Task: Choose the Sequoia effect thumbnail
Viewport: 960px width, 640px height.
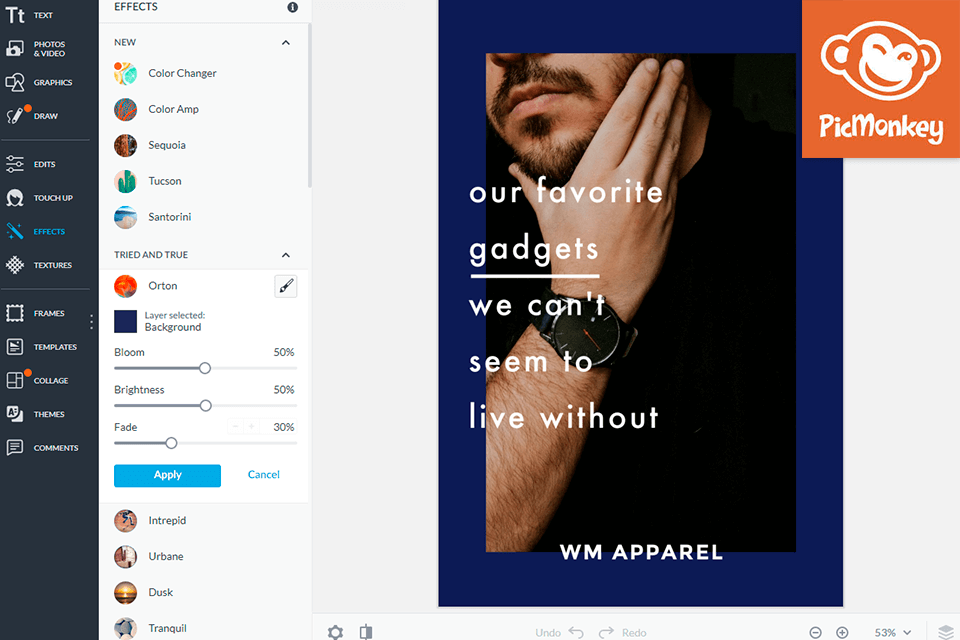Action: coord(126,146)
